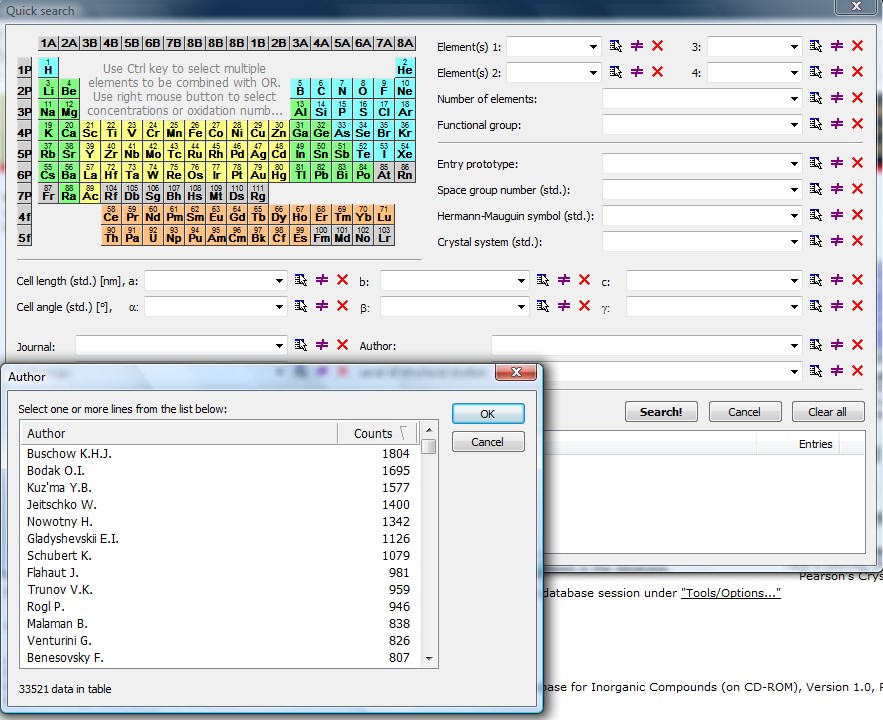
Task: Expand the Journal dropdown
Action: (280, 345)
